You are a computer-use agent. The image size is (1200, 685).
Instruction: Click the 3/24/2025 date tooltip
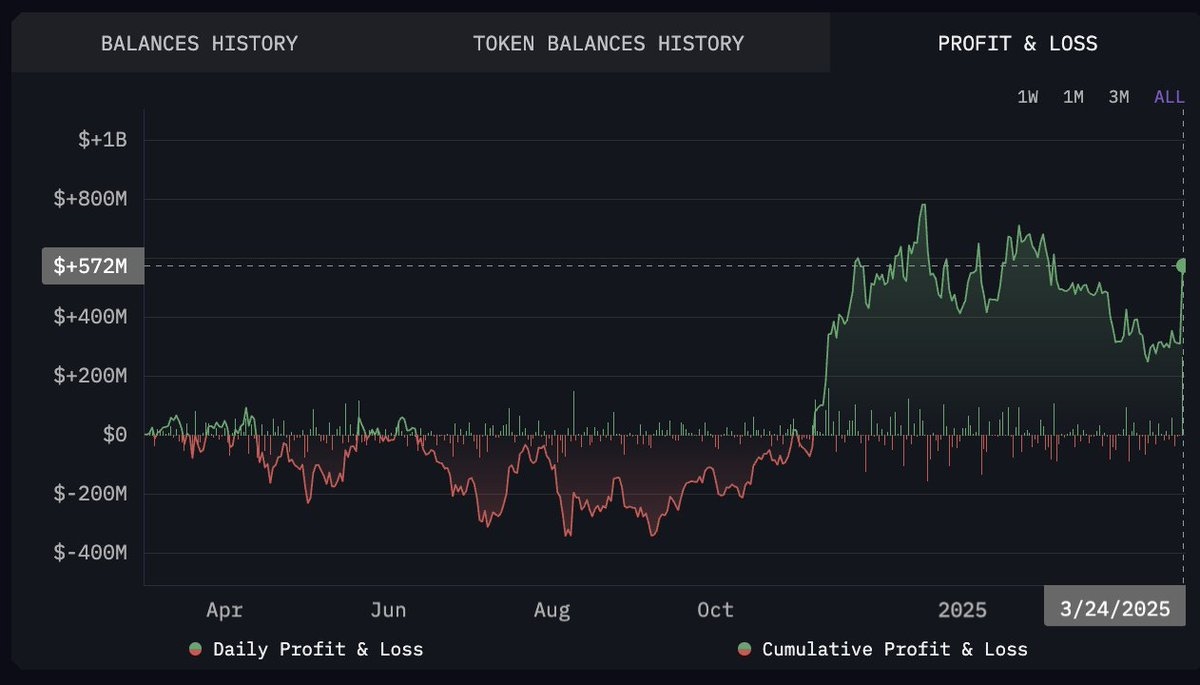[x=1114, y=610]
